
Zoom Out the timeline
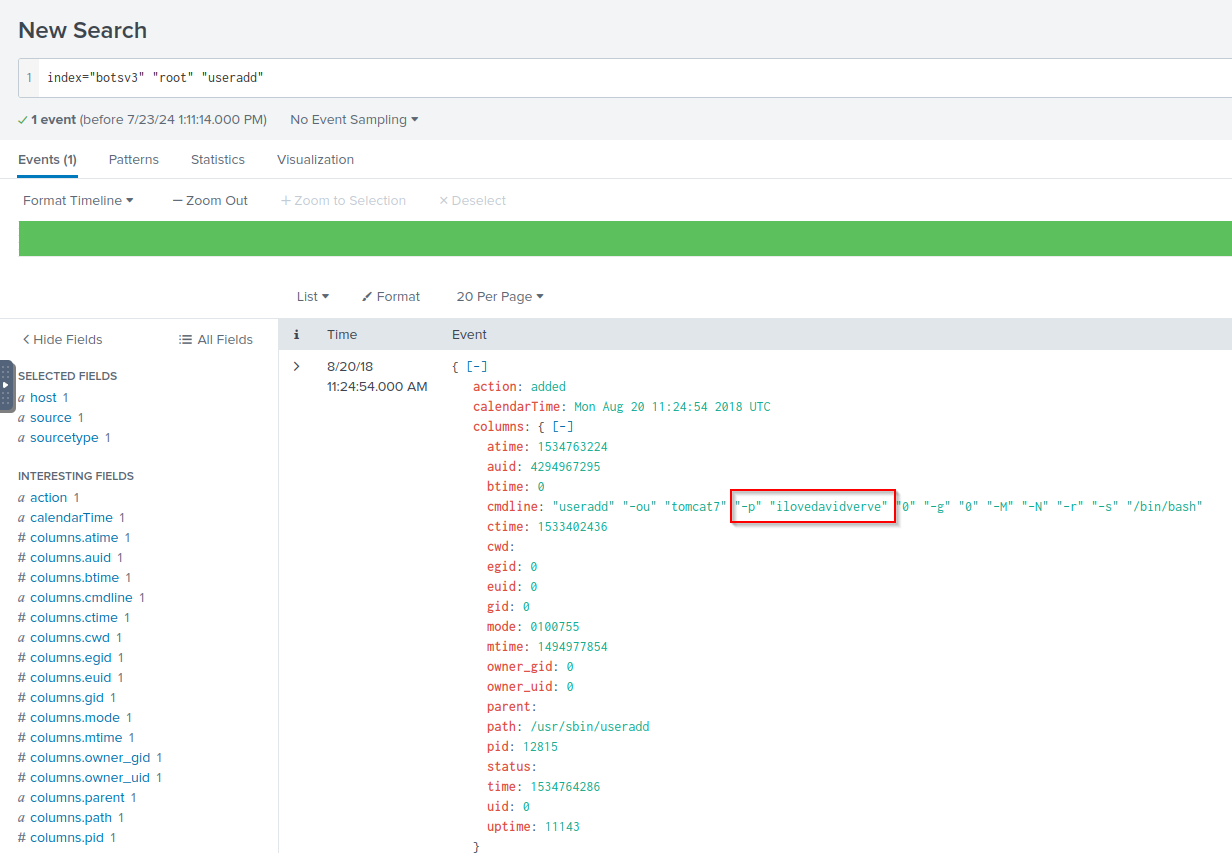click(210, 201)
